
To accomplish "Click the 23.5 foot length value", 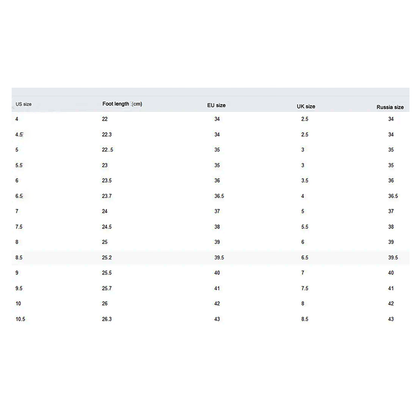I will click(x=107, y=181).
